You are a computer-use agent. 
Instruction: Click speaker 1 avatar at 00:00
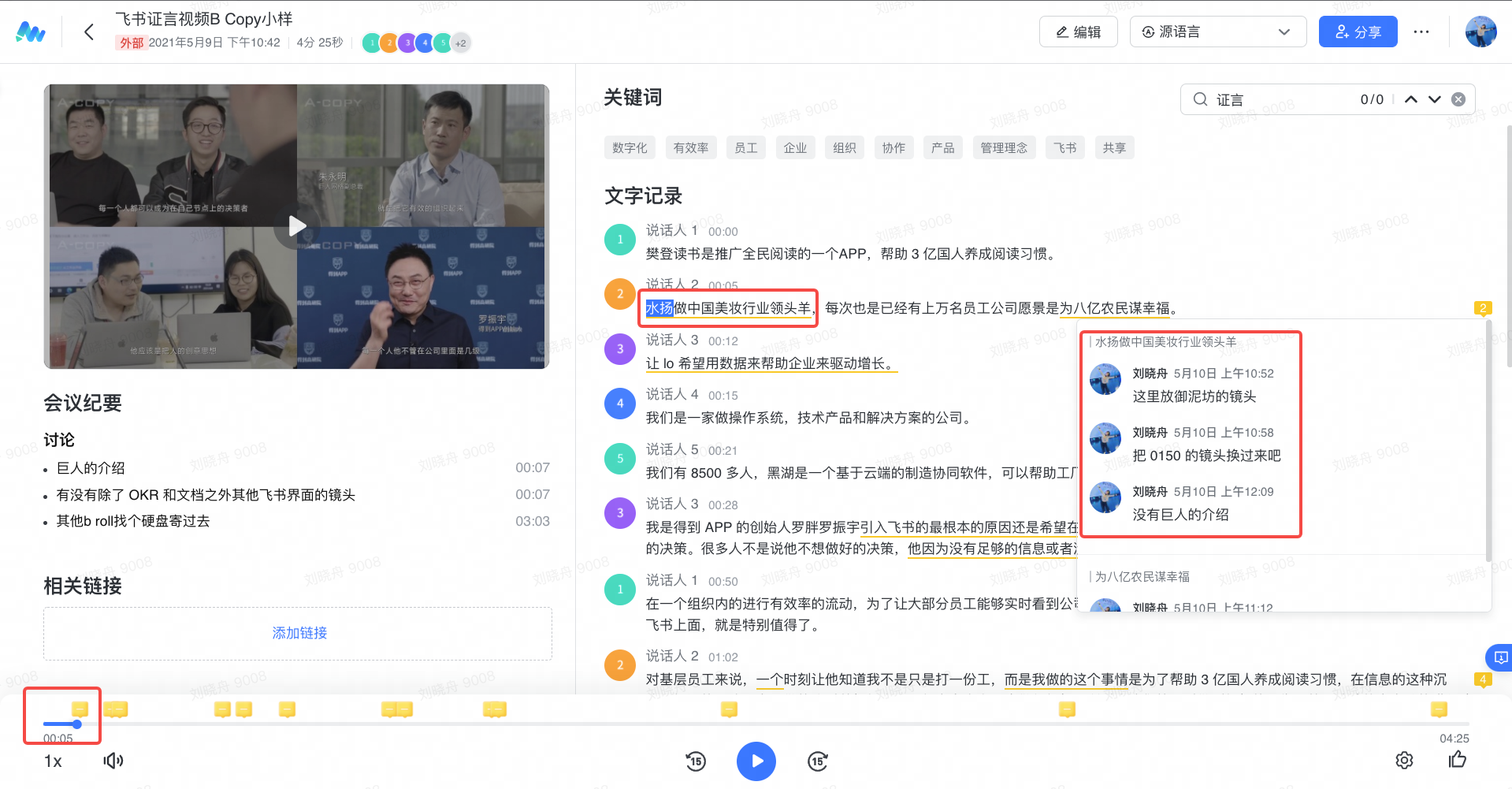point(620,240)
